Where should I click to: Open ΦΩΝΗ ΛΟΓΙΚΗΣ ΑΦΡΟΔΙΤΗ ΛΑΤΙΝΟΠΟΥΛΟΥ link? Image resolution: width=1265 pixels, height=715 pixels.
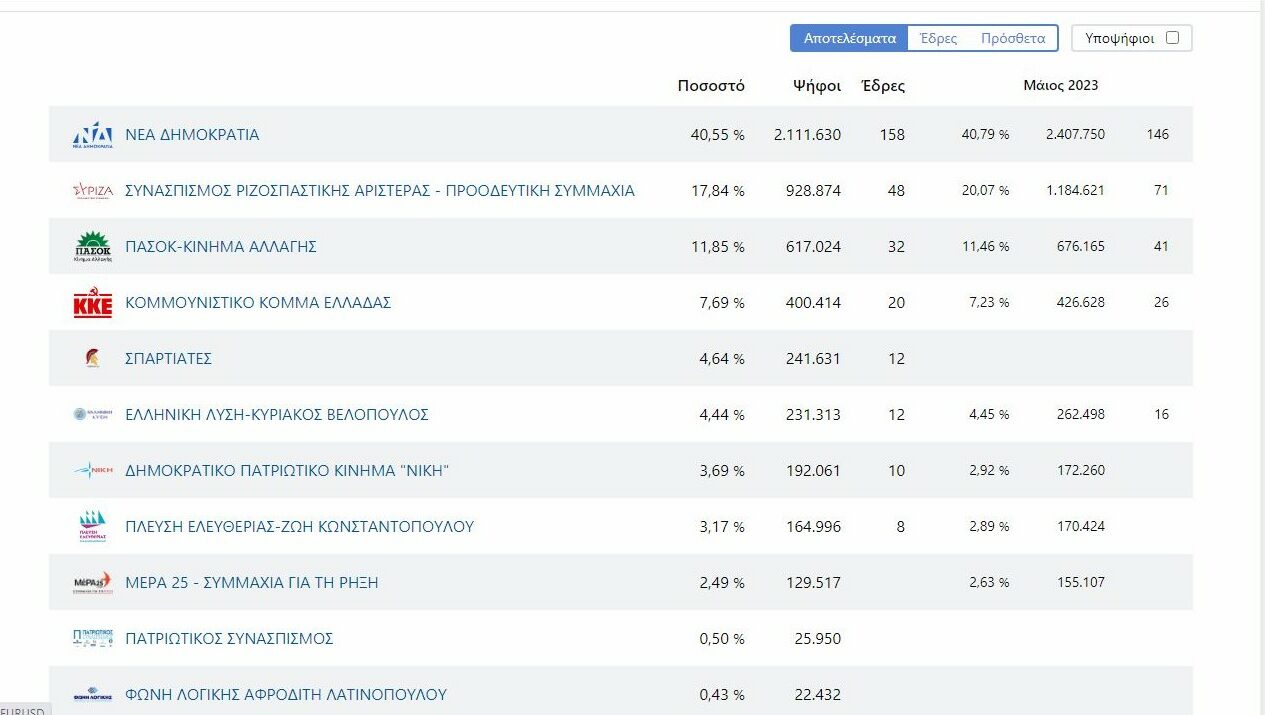tap(286, 694)
